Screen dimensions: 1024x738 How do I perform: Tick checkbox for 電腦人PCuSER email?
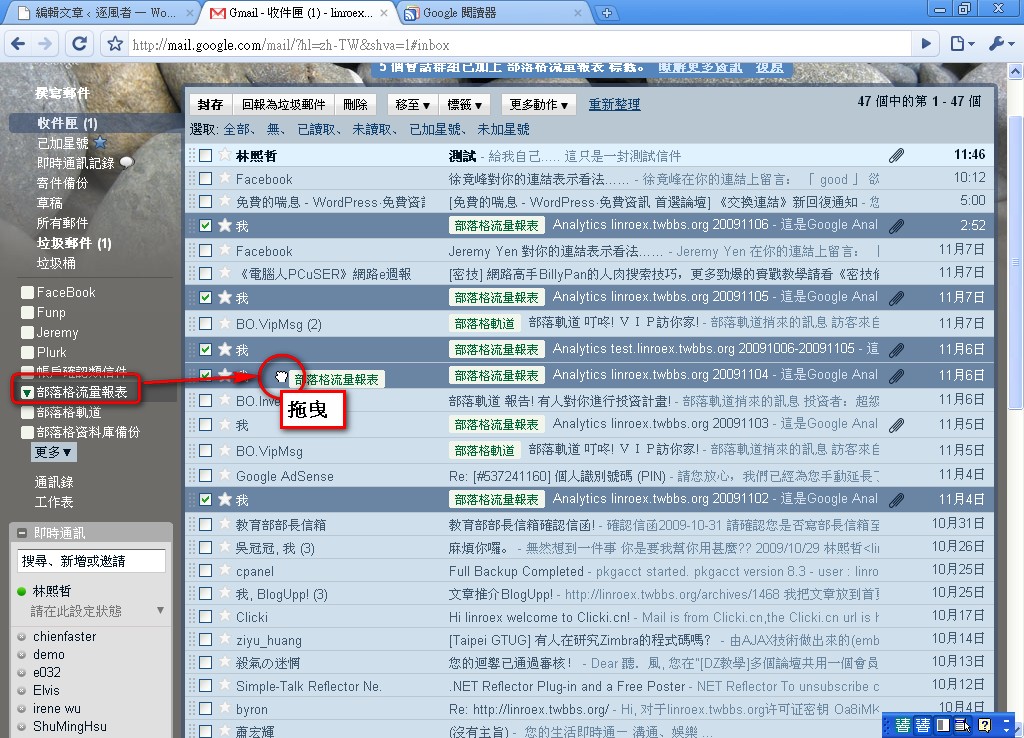click(206, 274)
